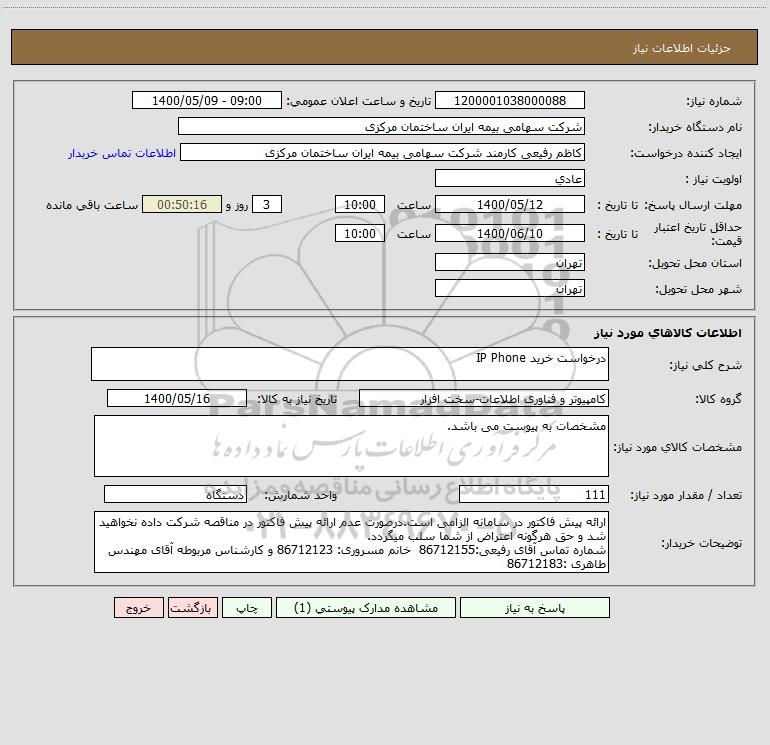The height and width of the screenshot is (745, 770).
Task: Click the quantity field showing 111
Action: [534, 495]
